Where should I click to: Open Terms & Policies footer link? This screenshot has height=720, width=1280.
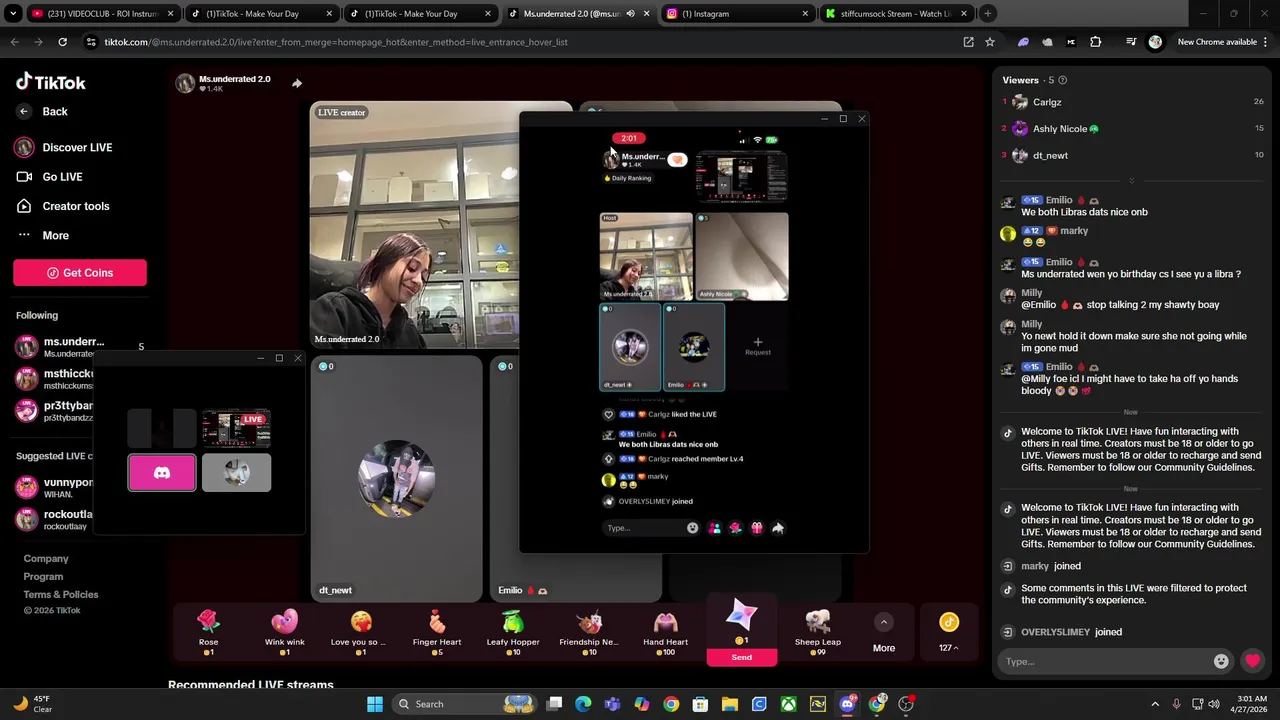(x=61, y=594)
